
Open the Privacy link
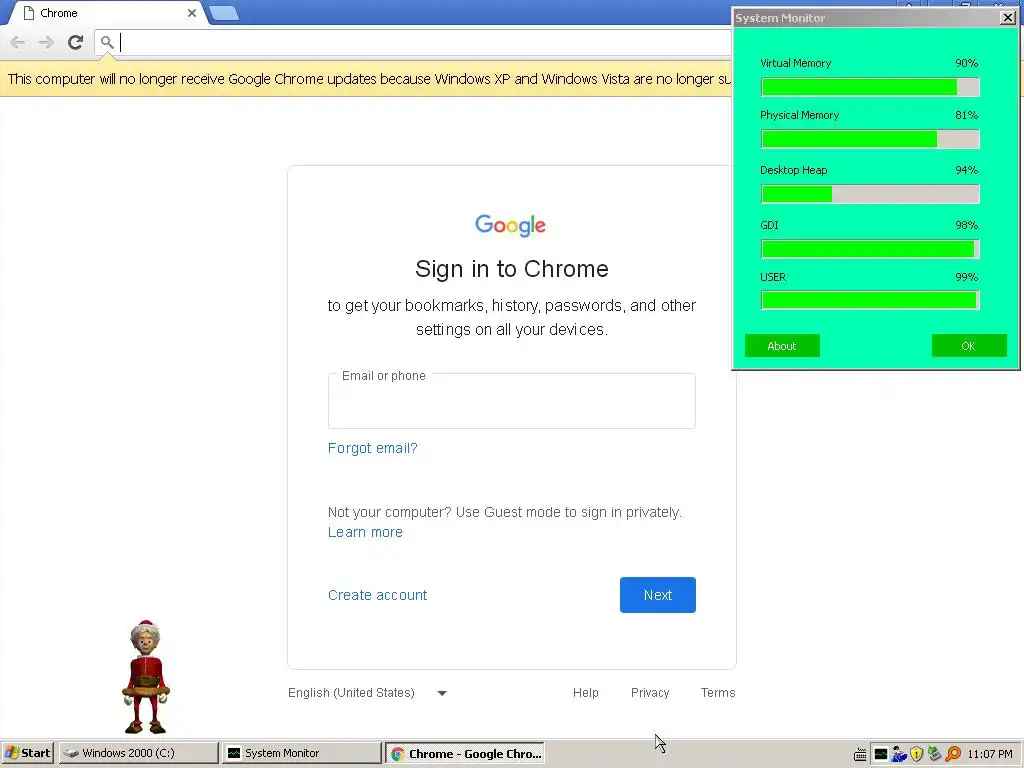point(650,693)
